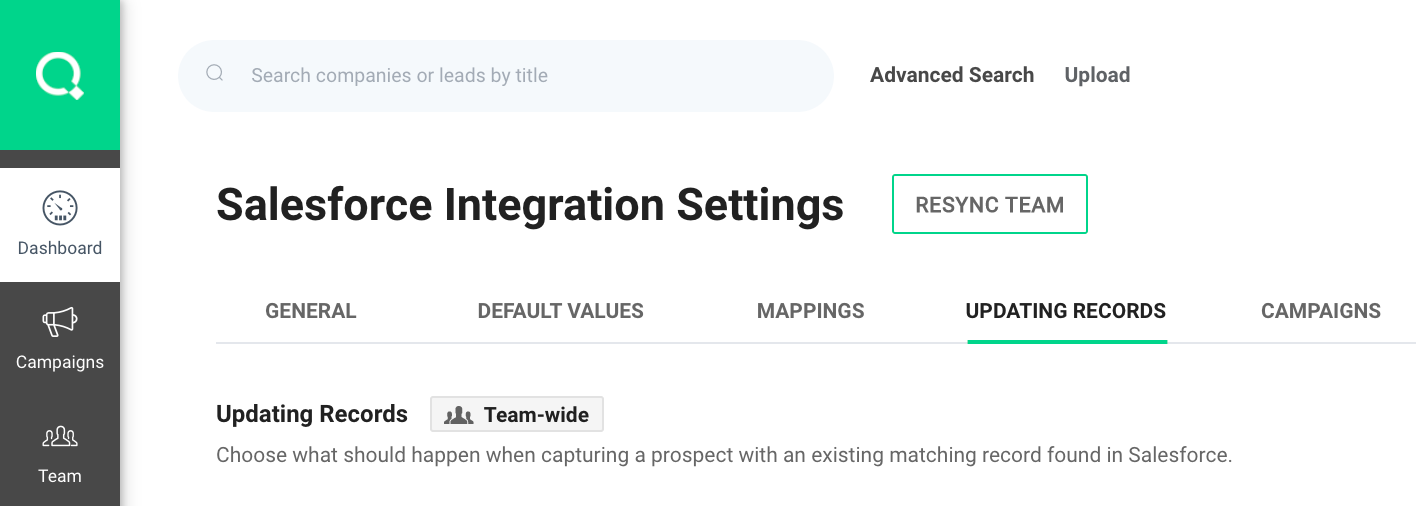The image size is (1426, 506).
Task: Open Dashboard via the gauge icon
Action: click(x=60, y=208)
